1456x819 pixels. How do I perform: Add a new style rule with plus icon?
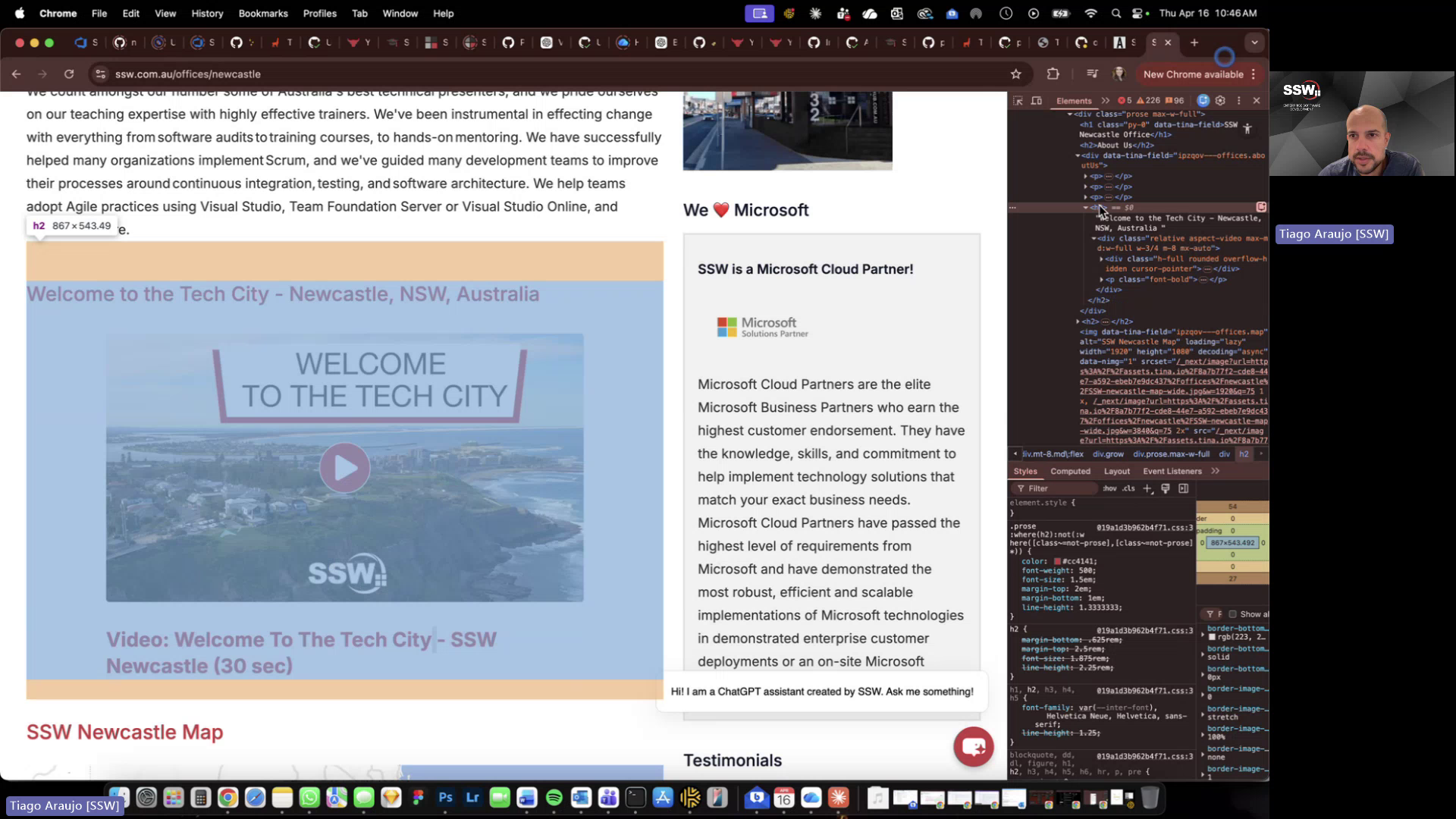point(1147,489)
